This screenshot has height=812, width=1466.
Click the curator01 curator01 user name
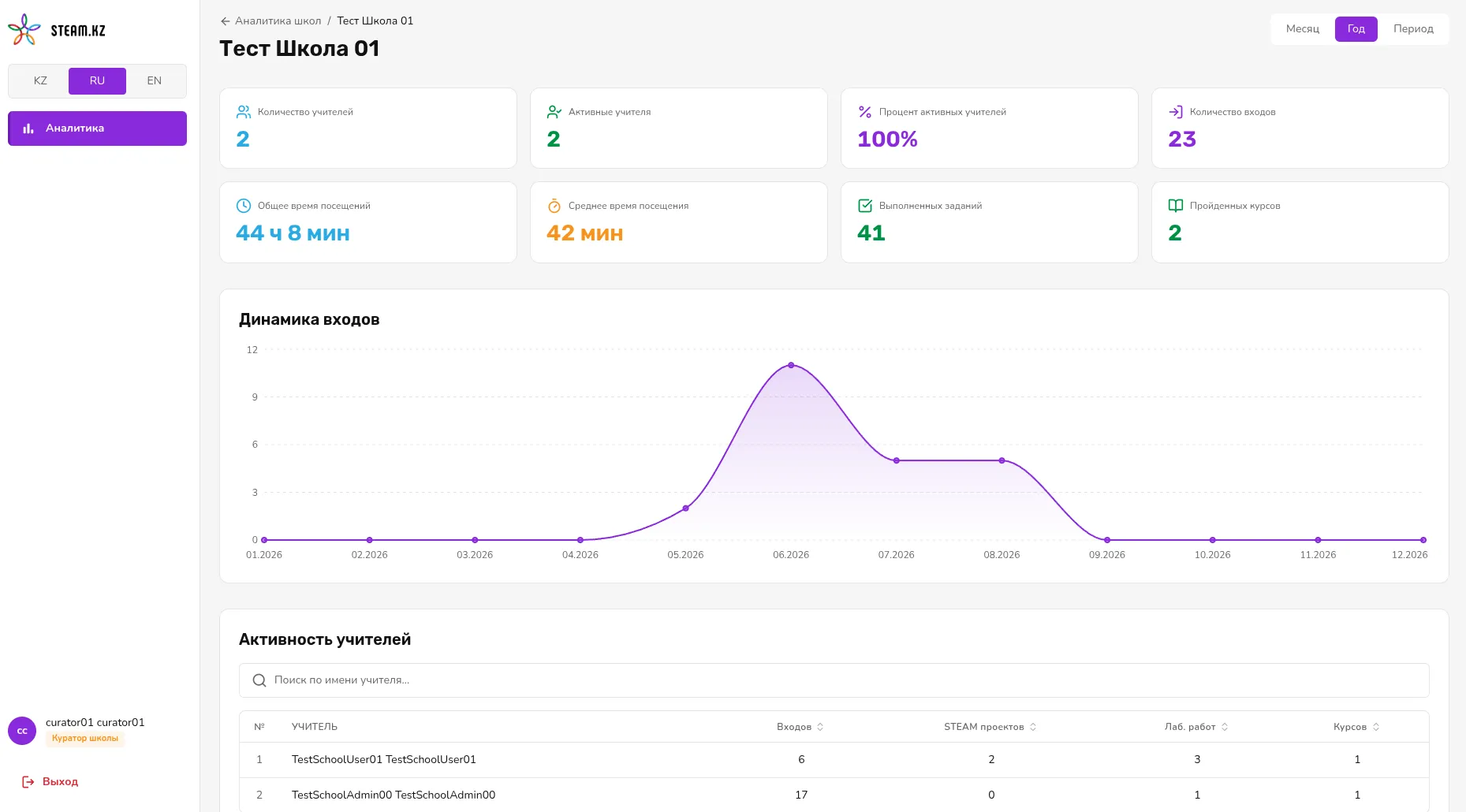click(95, 722)
